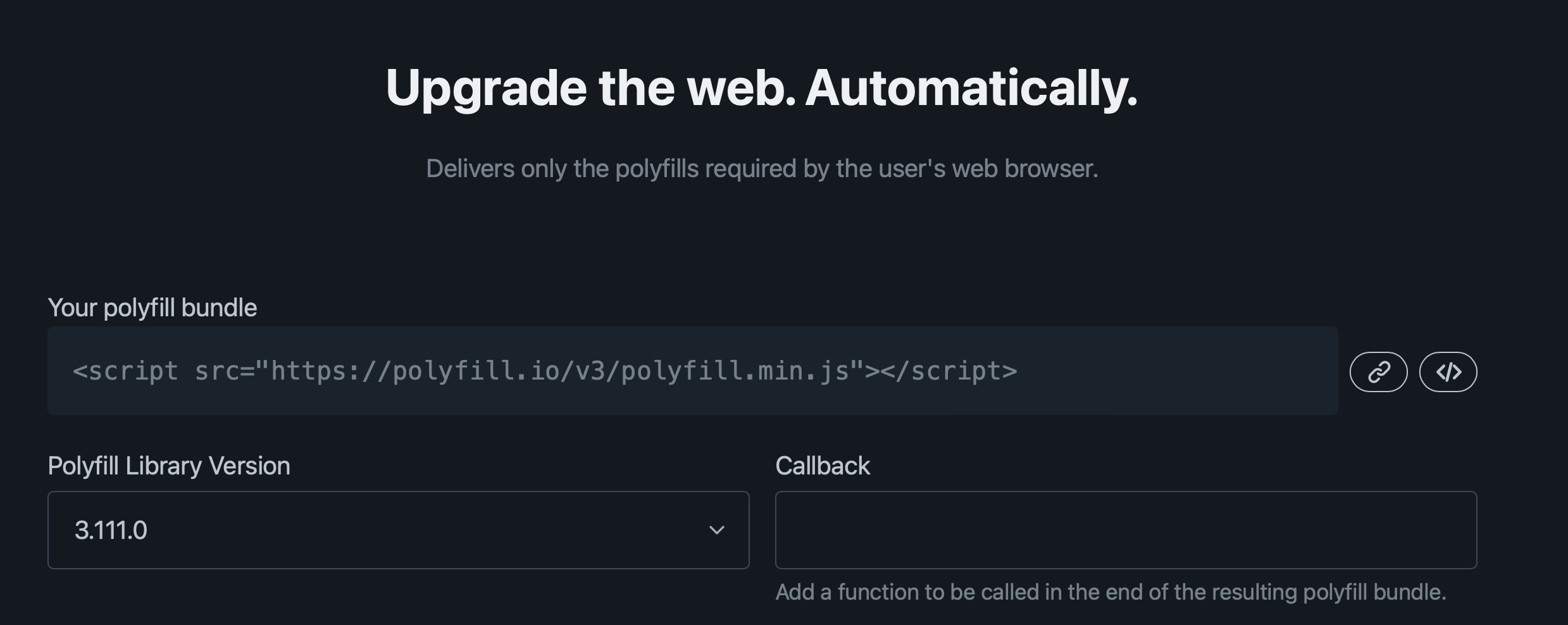Click the Callback helper text below input
Screen dimensions: 1568x625
1111,592
